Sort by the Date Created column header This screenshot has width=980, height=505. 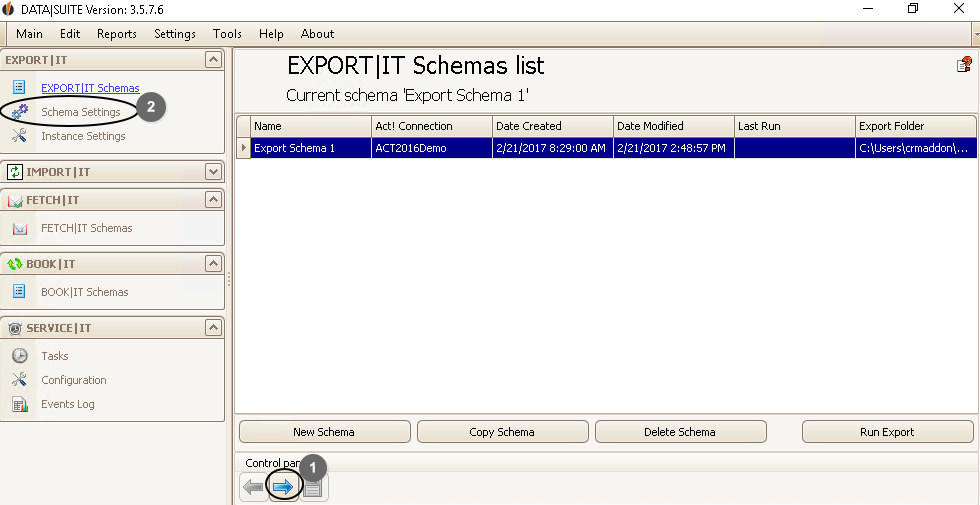552,126
